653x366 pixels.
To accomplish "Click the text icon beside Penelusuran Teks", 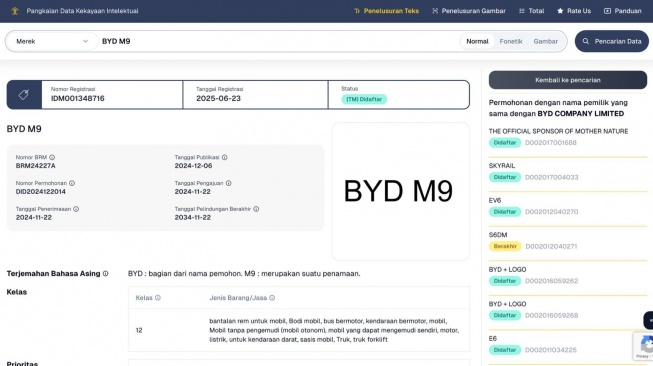I will click(x=357, y=11).
